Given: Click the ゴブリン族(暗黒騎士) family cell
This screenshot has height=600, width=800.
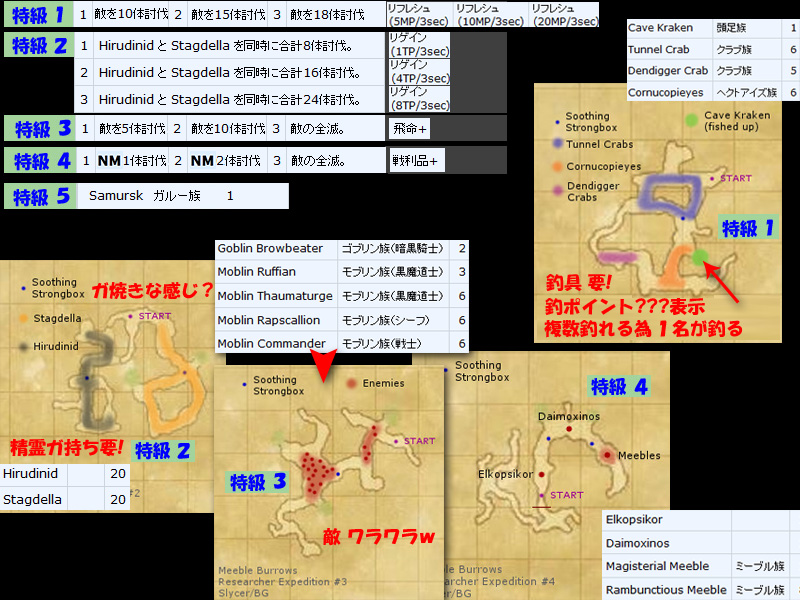Looking at the screenshot, I should (x=393, y=248).
